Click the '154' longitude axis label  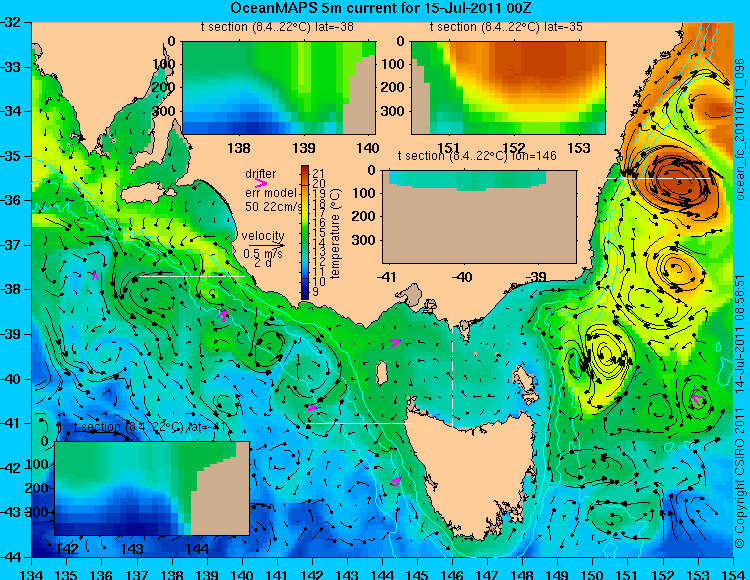(732, 574)
